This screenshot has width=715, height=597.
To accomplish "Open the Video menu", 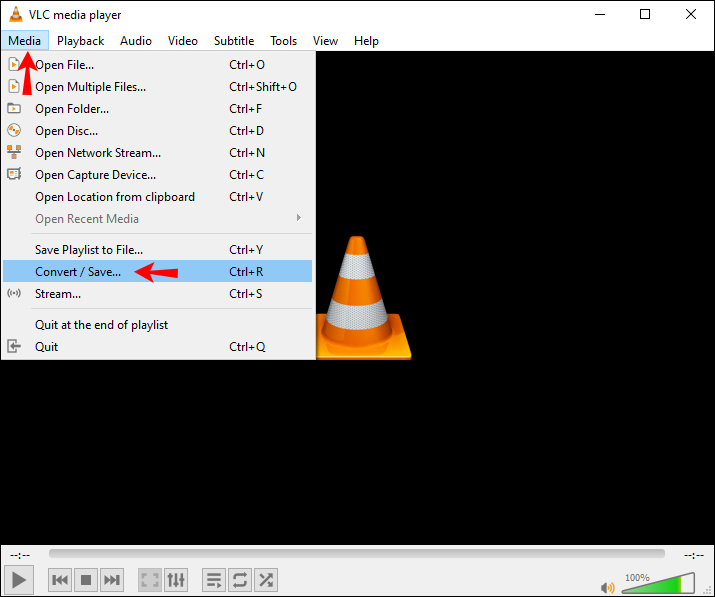I will coord(182,41).
